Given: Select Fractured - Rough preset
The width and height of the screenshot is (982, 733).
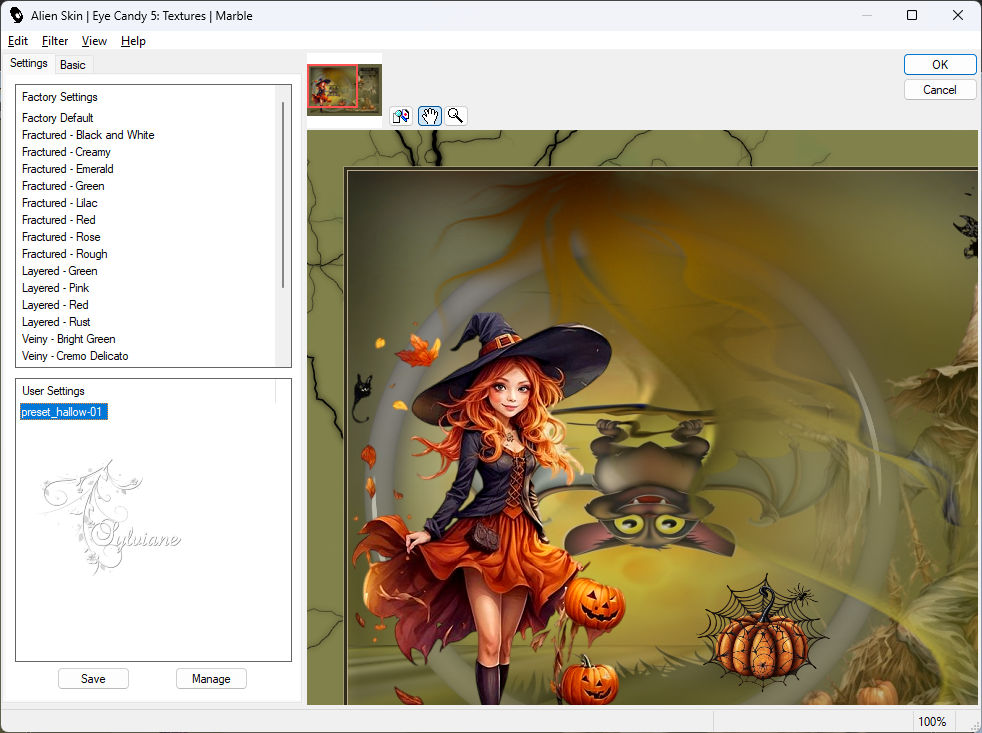Looking at the screenshot, I should 65,253.
